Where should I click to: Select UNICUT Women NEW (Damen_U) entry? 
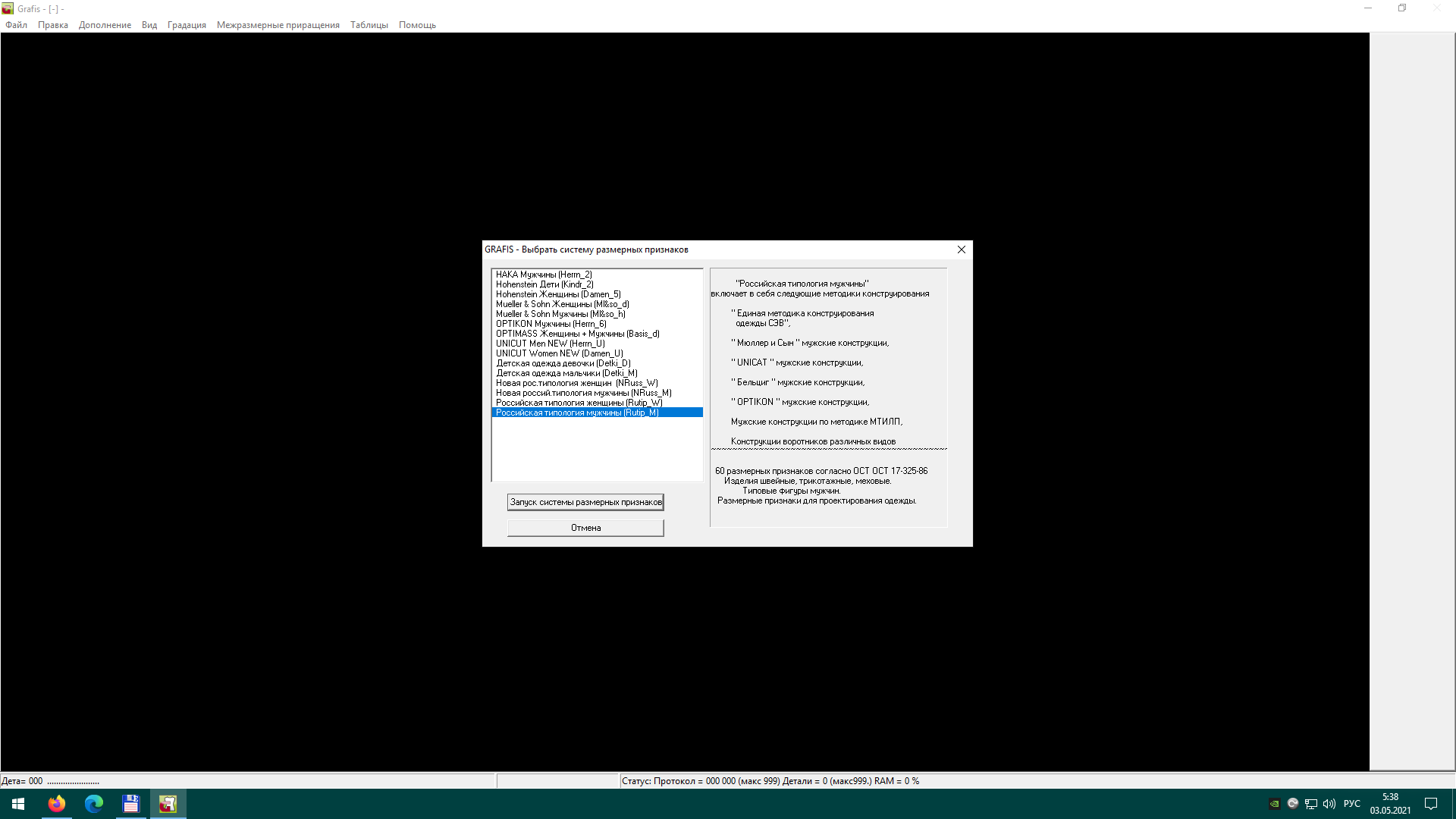pyautogui.click(x=559, y=353)
